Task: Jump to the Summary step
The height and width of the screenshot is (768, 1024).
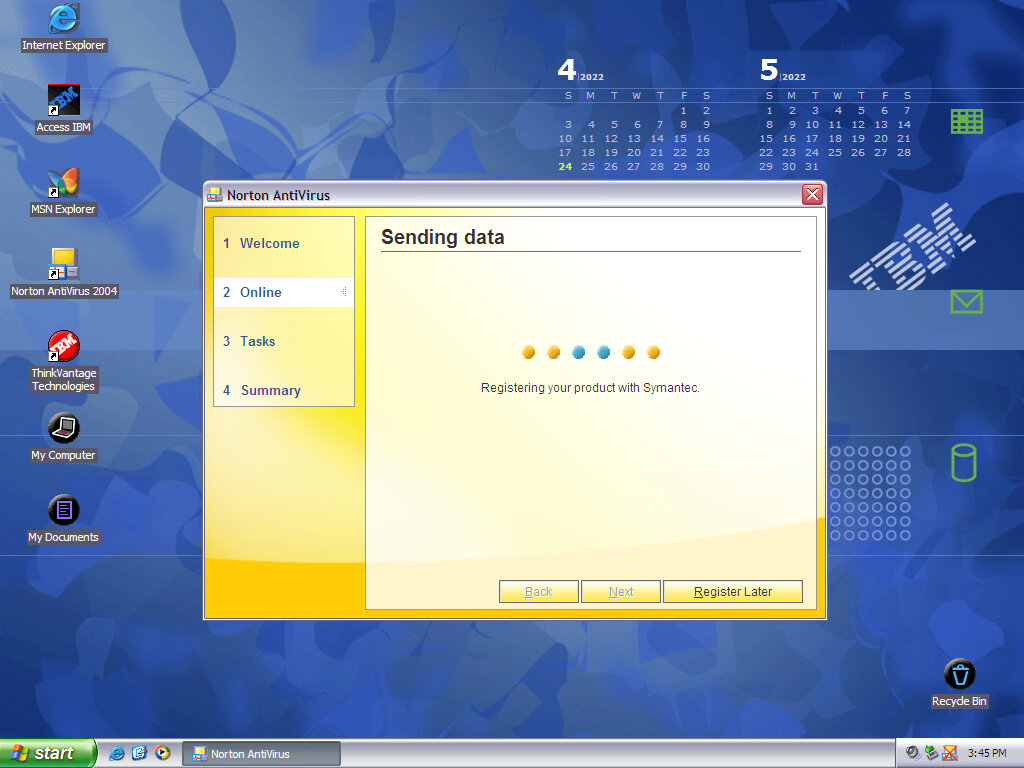Action: coord(270,390)
